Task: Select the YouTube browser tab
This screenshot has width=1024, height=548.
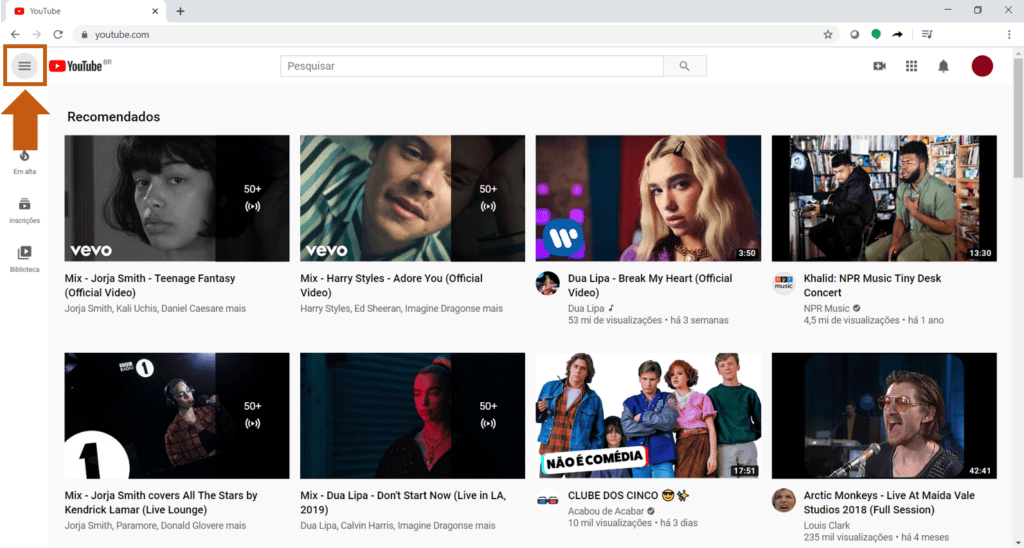Action: pos(85,11)
